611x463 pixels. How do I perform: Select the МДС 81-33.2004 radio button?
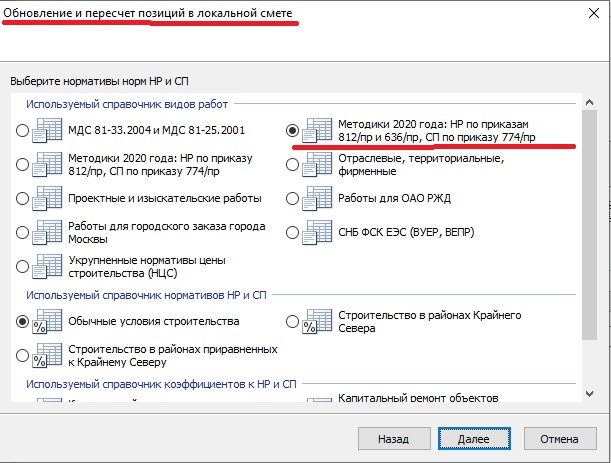tap(22, 130)
